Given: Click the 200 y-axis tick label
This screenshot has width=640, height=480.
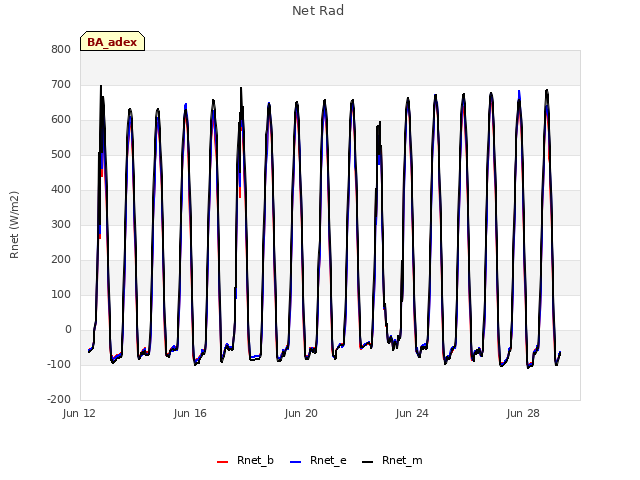Looking at the screenshot, I should 61,260.
